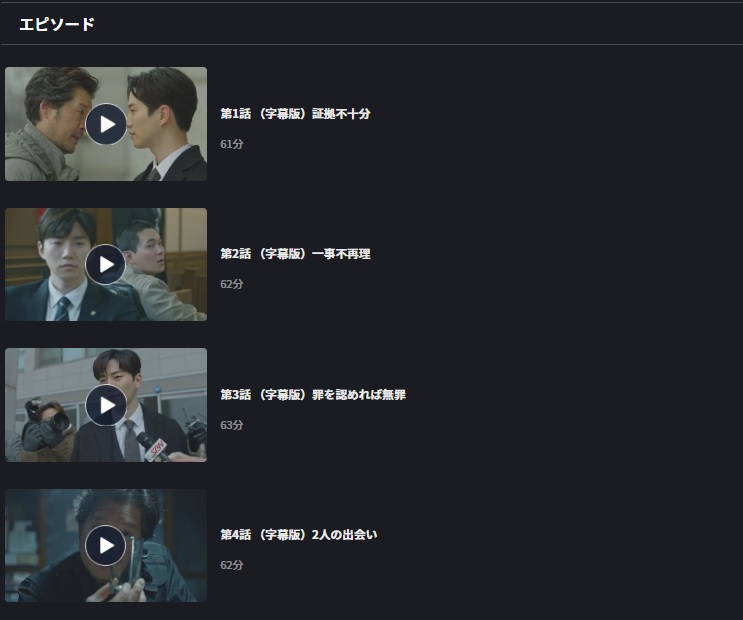Click the 62分 duration under episode 4

click(232, 565)
